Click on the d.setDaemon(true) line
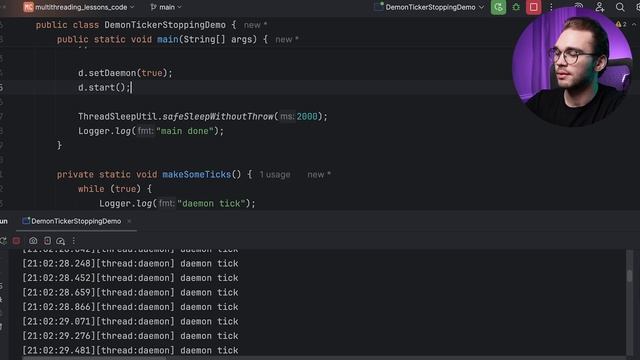Image resolution: width=640 pixels, height=360 pixels. 125,73
